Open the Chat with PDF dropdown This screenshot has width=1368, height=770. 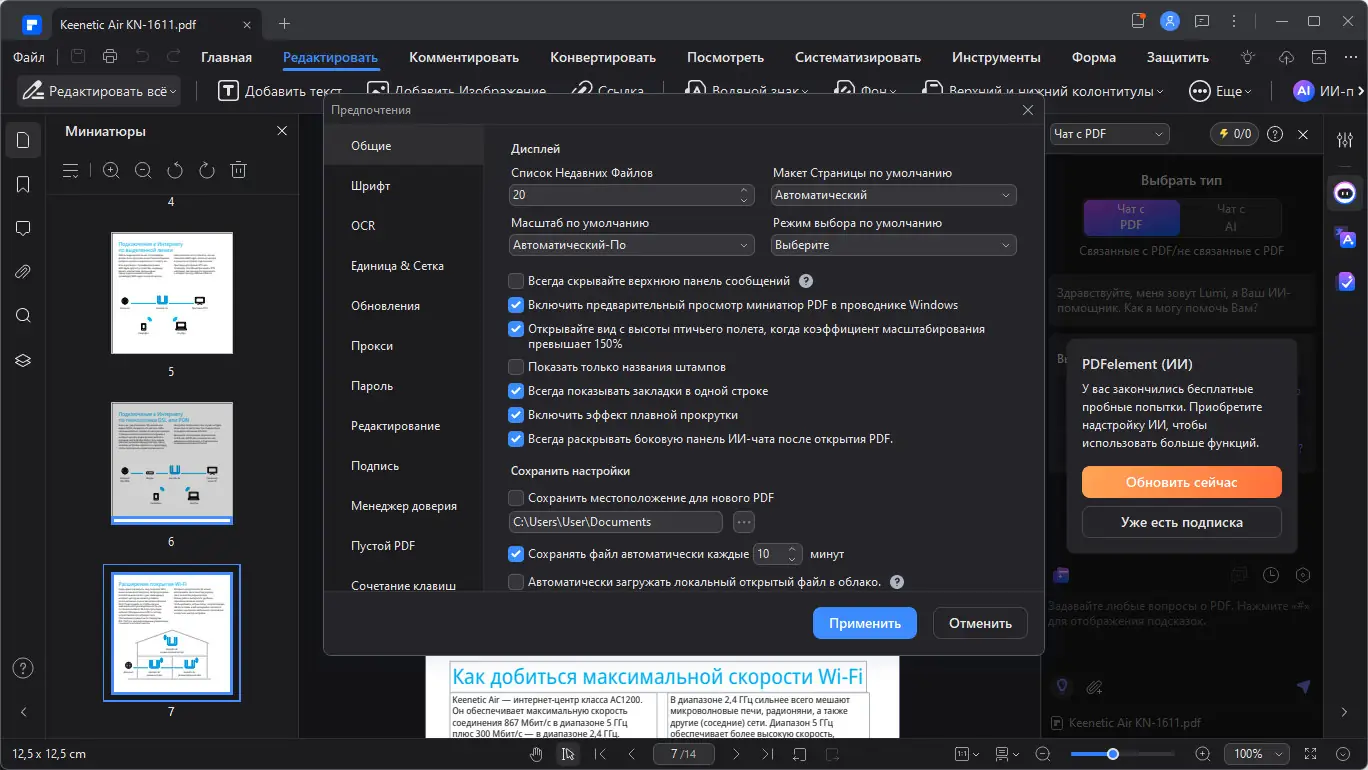click(x=1108, y=133)
